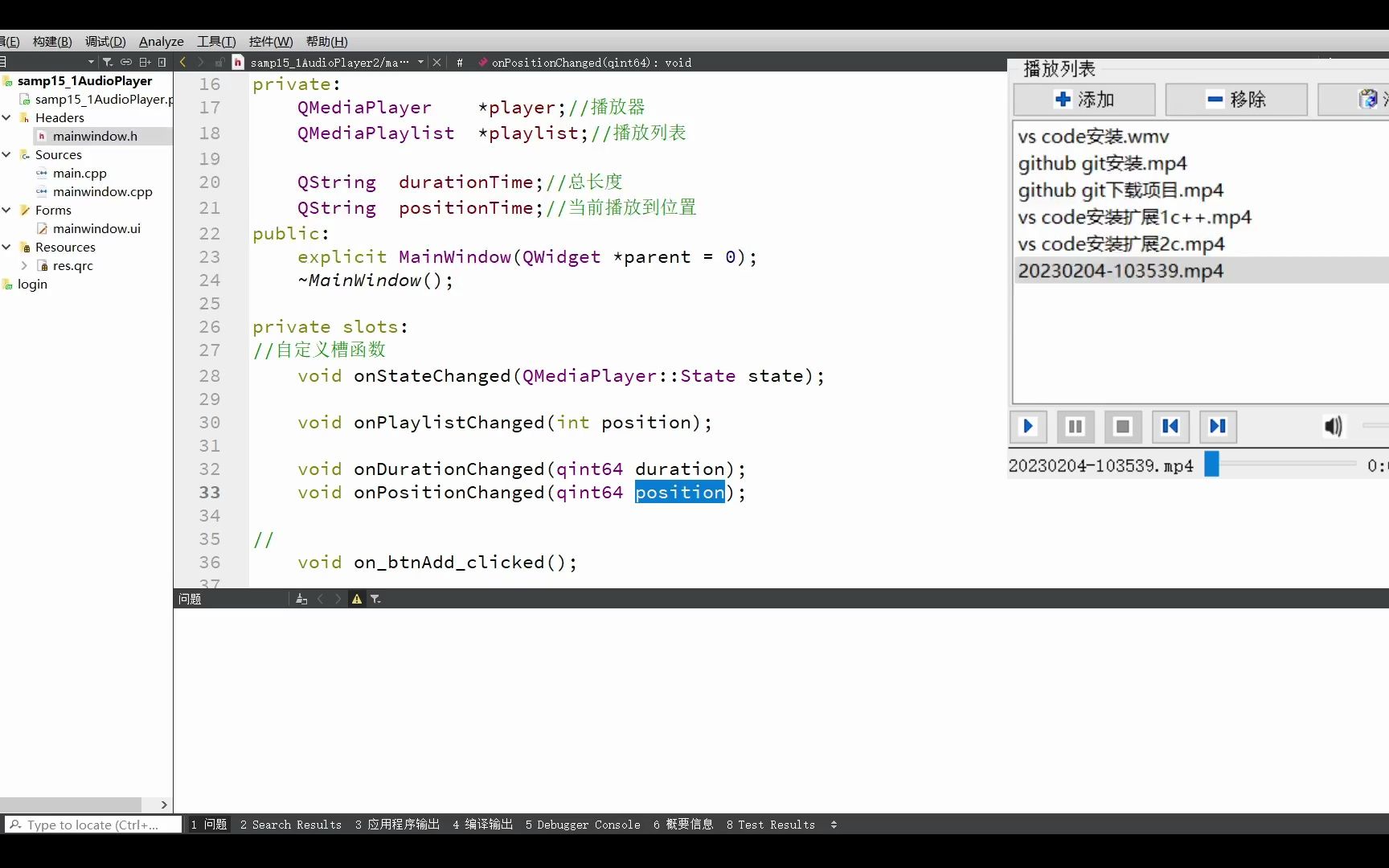This screenshot has height=868, width=1389.
Task: Go to next issue arrow
Action: [338, 599]
